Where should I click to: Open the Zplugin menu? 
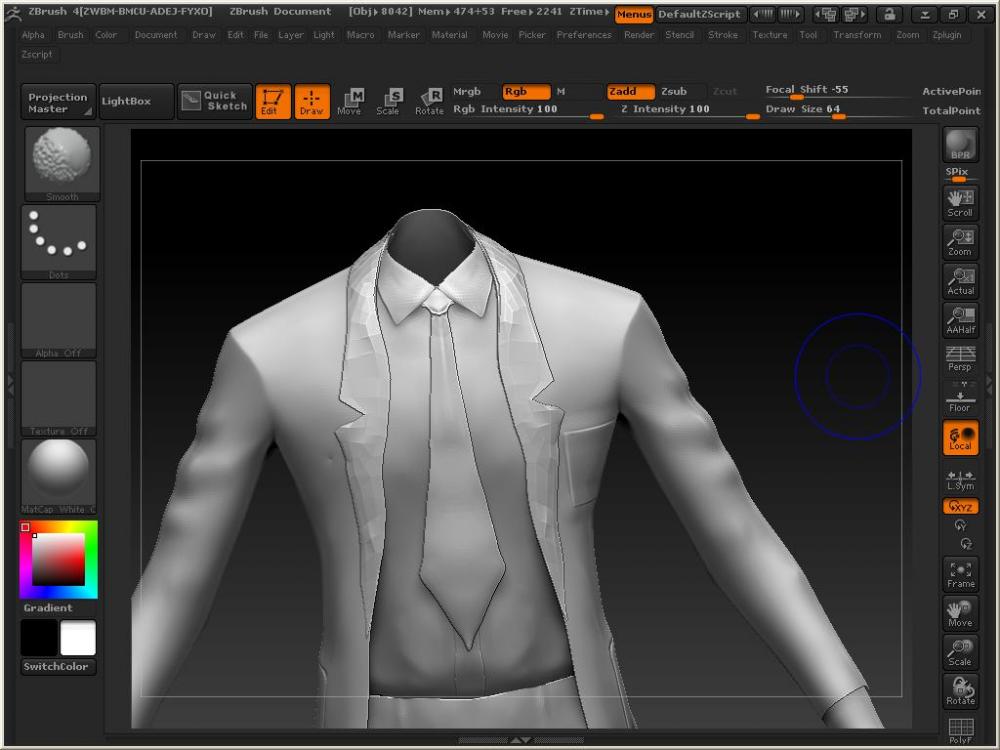[x=946, y=35]
